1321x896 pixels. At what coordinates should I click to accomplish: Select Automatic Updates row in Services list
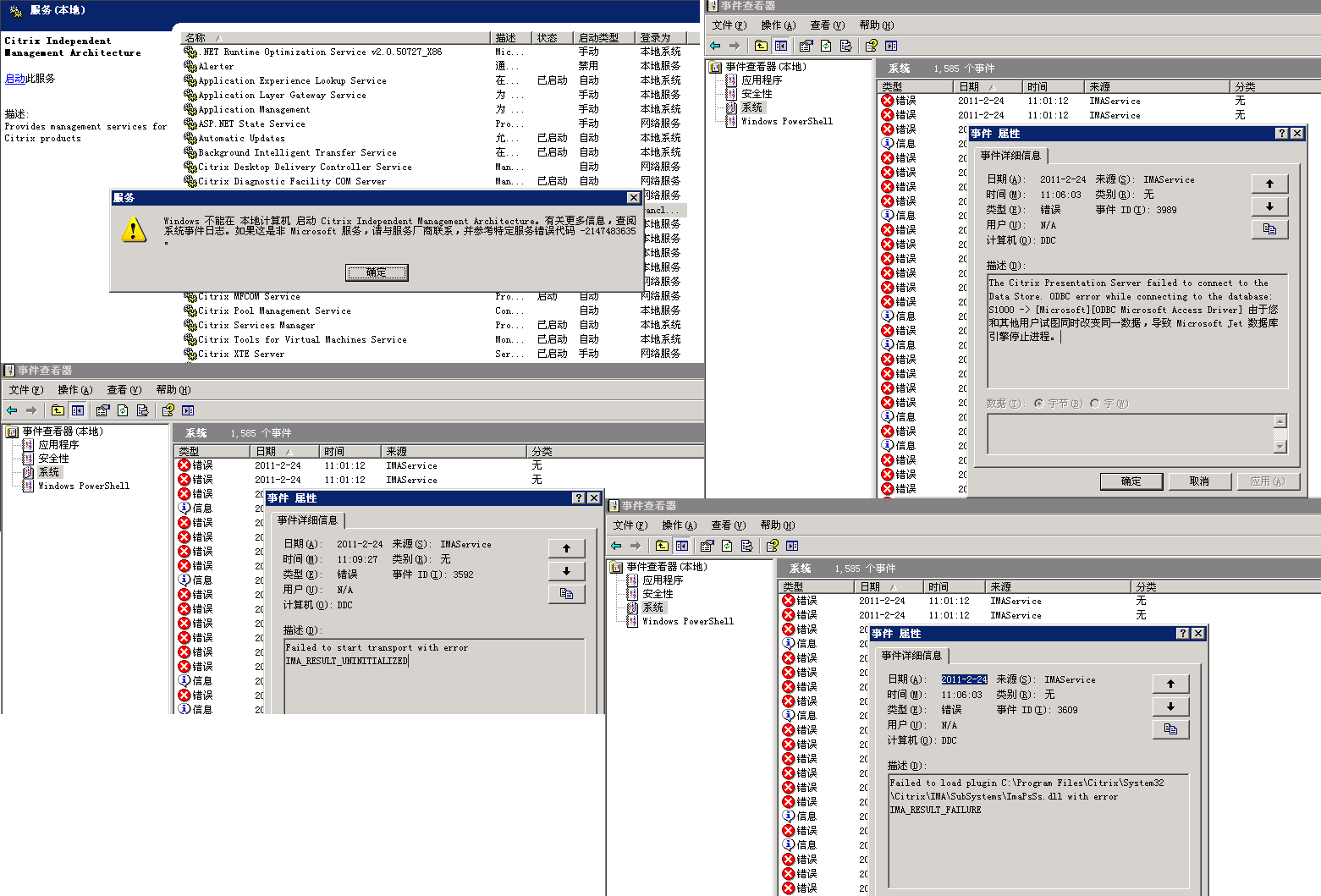point(432,138)
